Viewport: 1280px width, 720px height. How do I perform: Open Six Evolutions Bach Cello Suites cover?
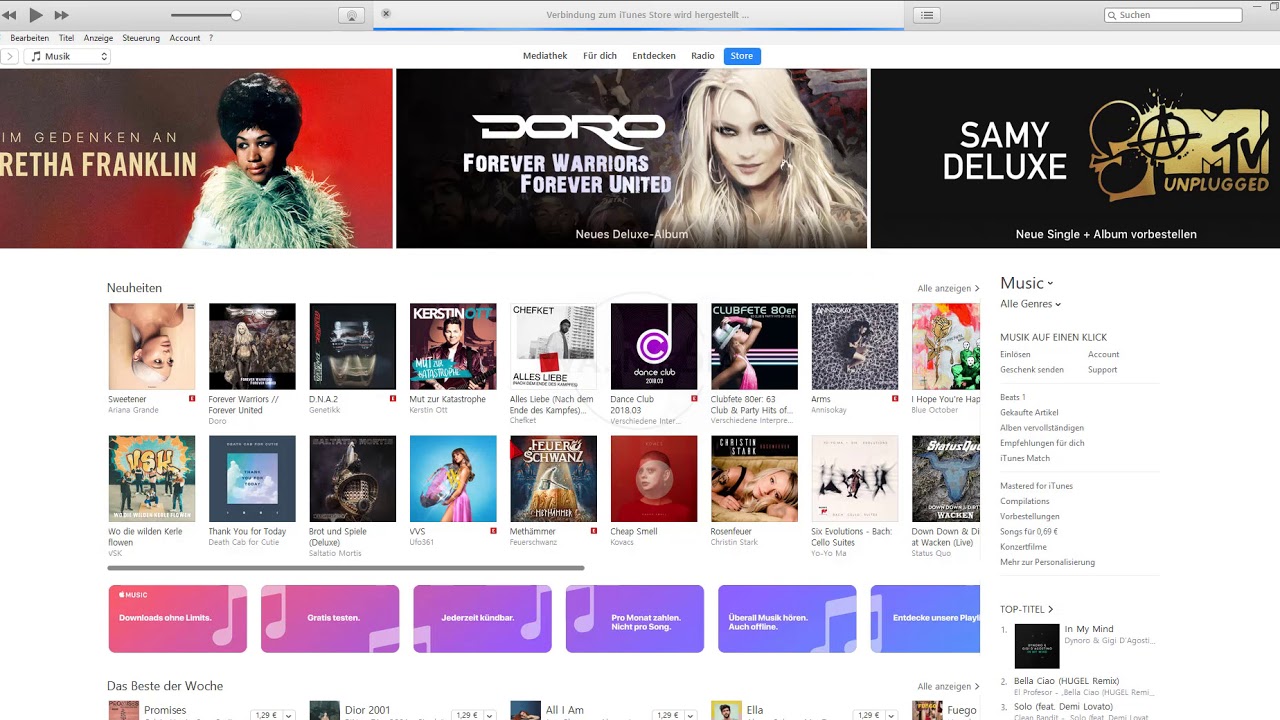tap(855, 478)
